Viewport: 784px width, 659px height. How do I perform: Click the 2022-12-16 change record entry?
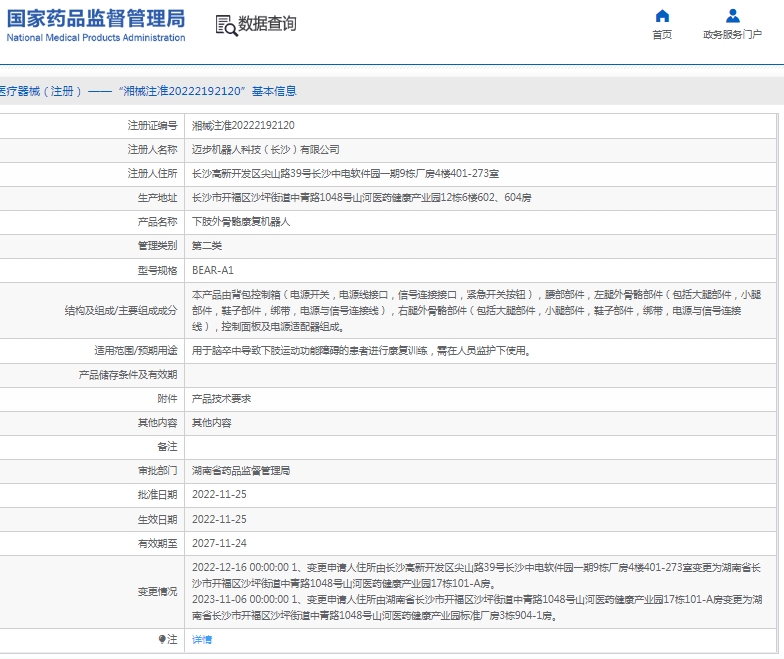(x=476, y=575)
